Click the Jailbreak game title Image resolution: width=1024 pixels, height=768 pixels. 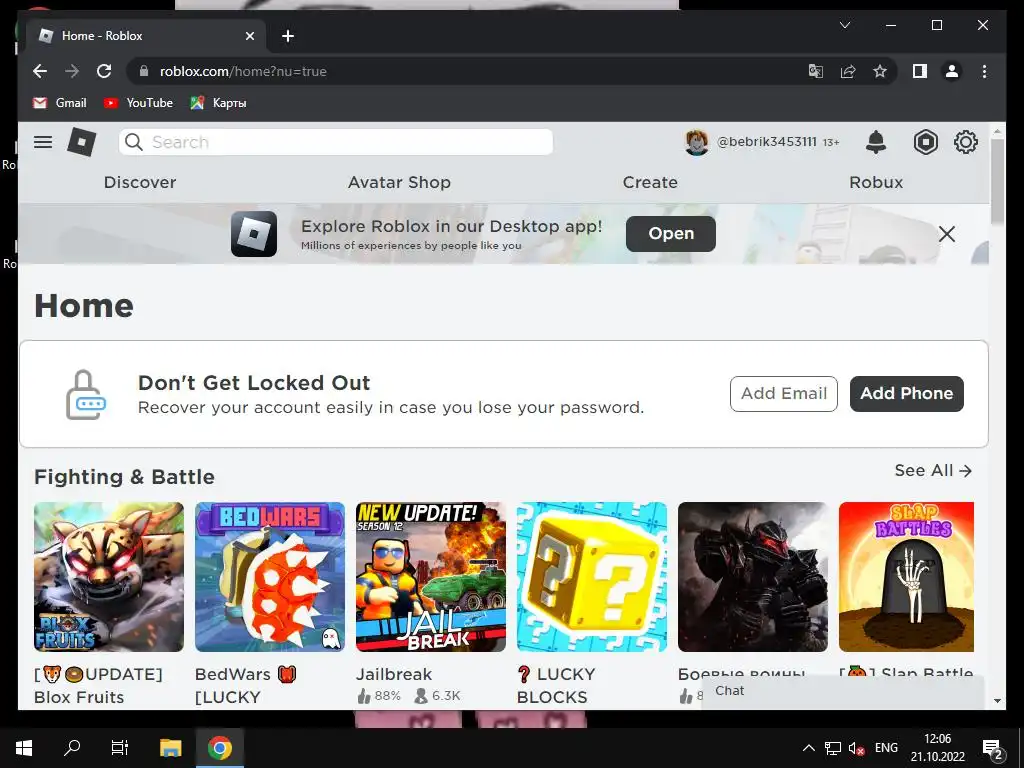tap(394, 674)
